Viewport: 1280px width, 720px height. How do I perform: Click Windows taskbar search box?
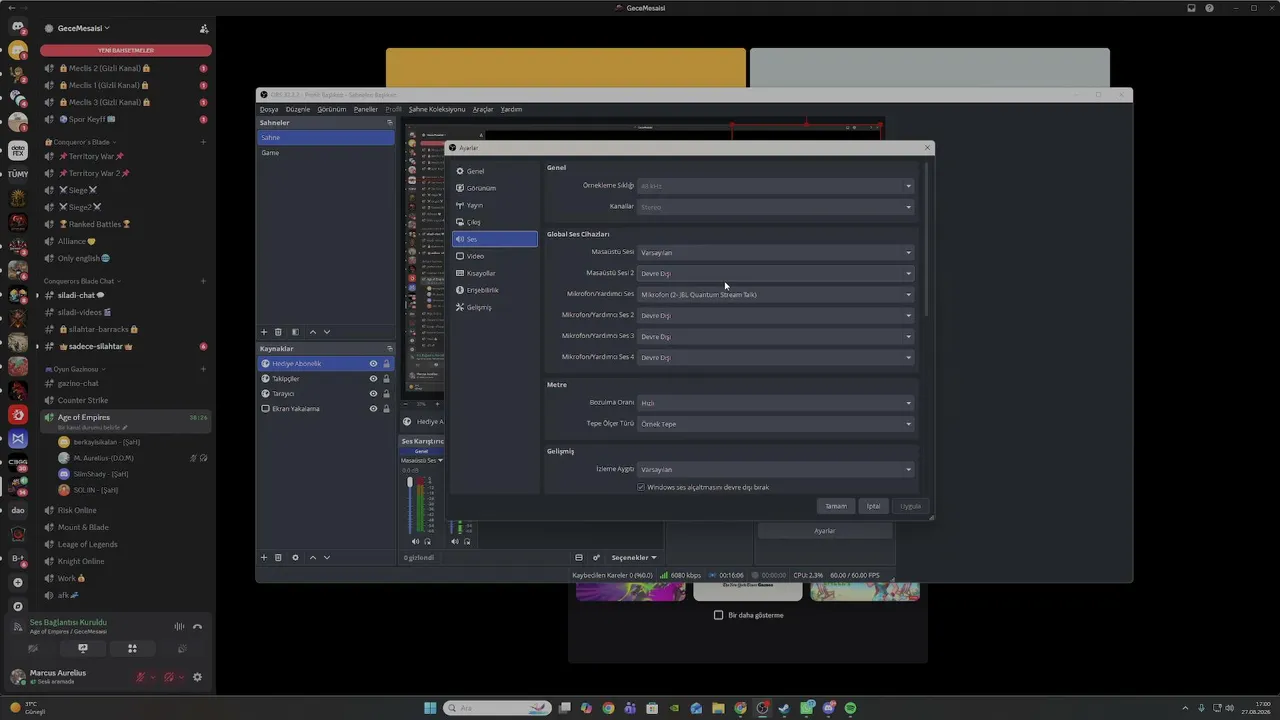[x=497, y=708]
